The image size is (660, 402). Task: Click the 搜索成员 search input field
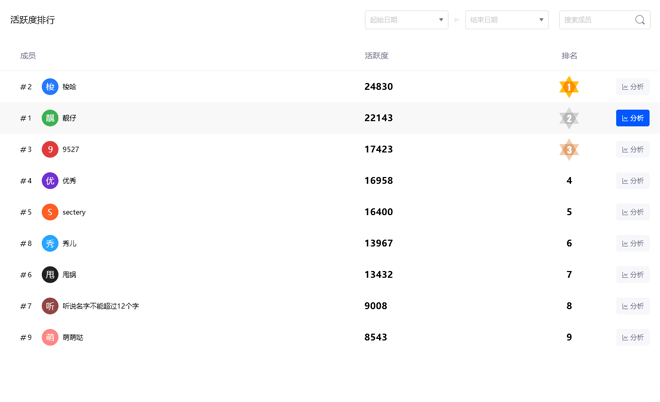click(x=595, y=20)
